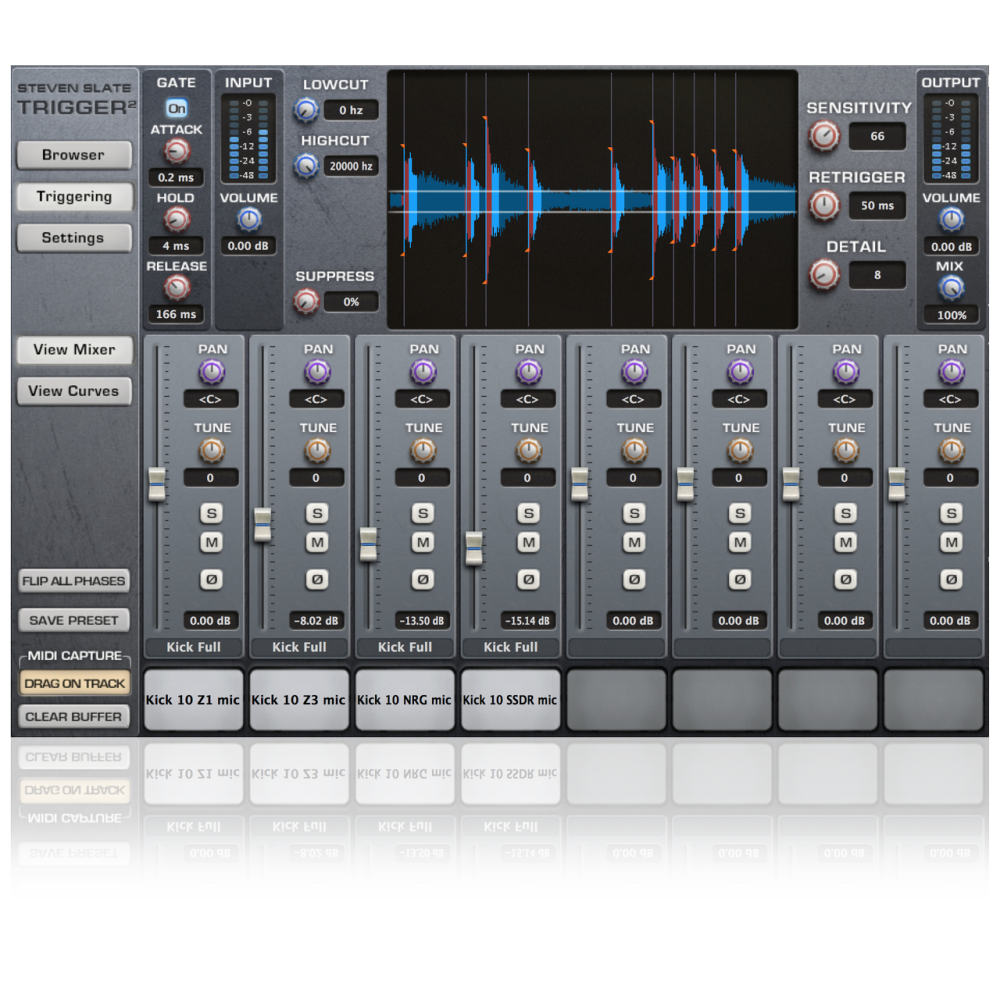The height and width of the screenshot is (999, 1000).
Task: Click the Flip All Phases button
Action: 73,580
